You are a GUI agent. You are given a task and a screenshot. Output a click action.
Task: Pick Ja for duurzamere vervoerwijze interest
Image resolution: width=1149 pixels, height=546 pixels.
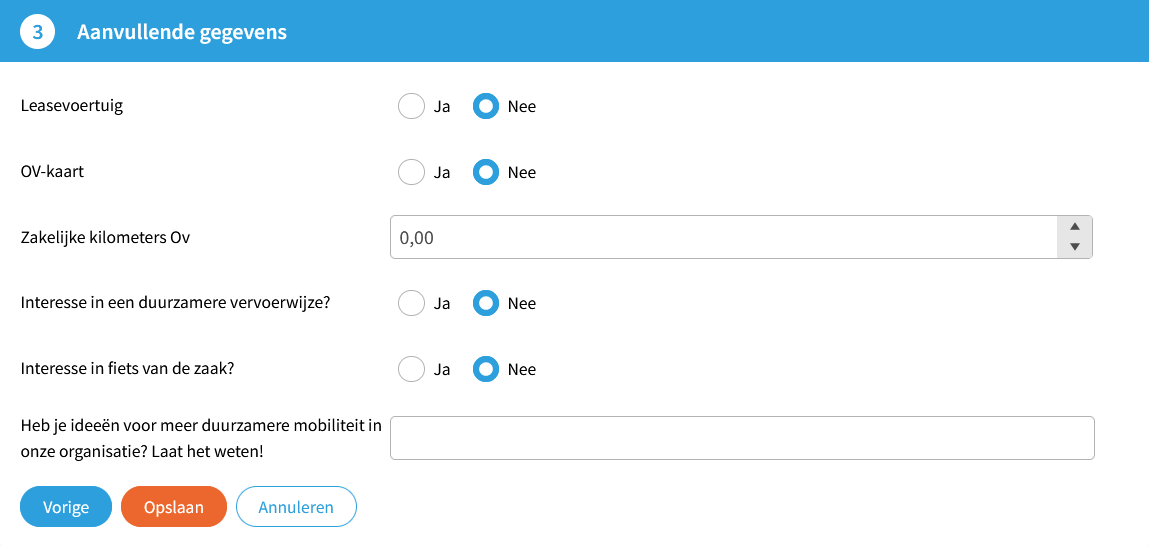click(411, 303)
